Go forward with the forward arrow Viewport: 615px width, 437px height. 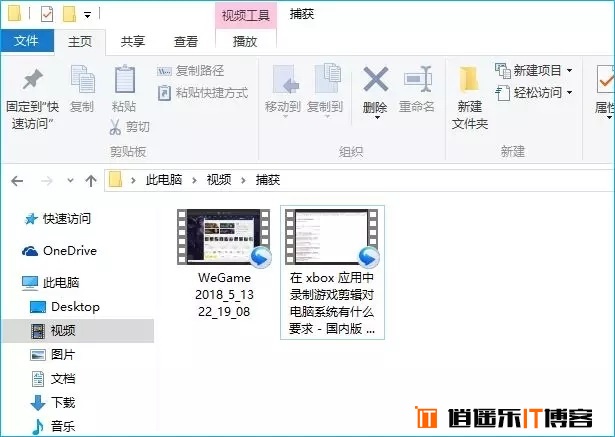(x=47, y=181)
